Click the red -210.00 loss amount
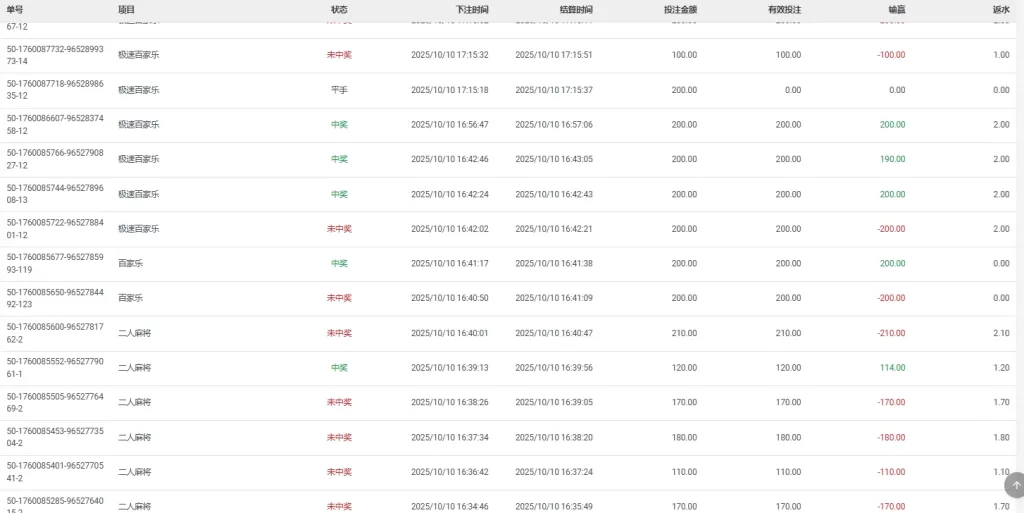This screenshot has height=513, width=1024. [891, 333]
